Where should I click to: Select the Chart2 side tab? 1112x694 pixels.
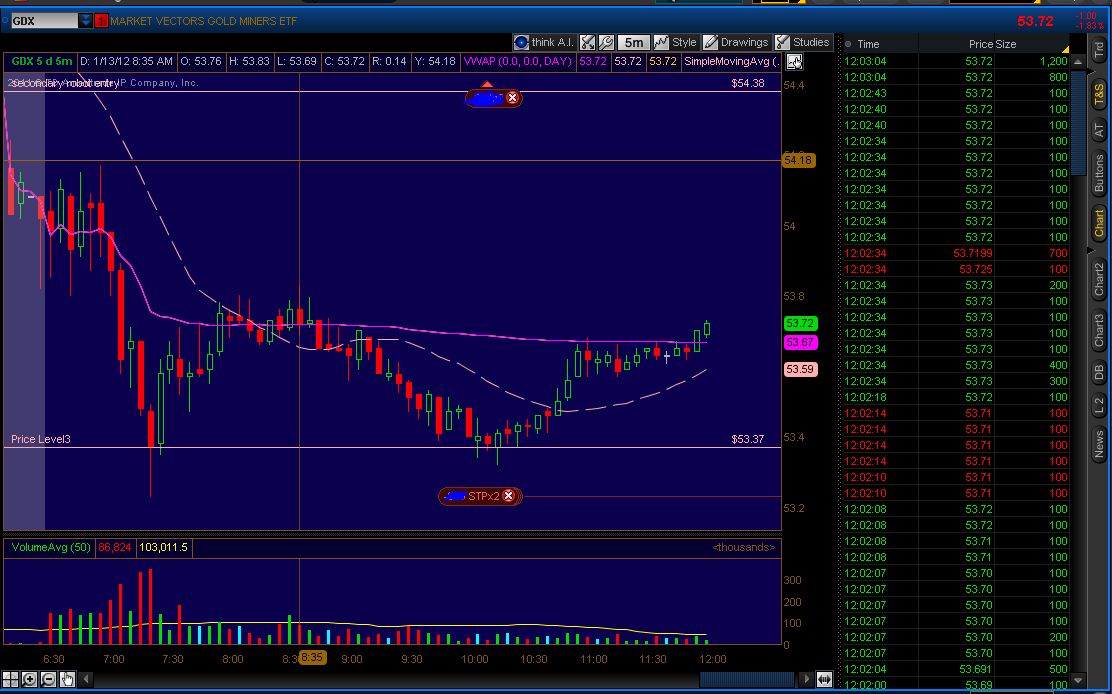click(x=1099, y=279)
